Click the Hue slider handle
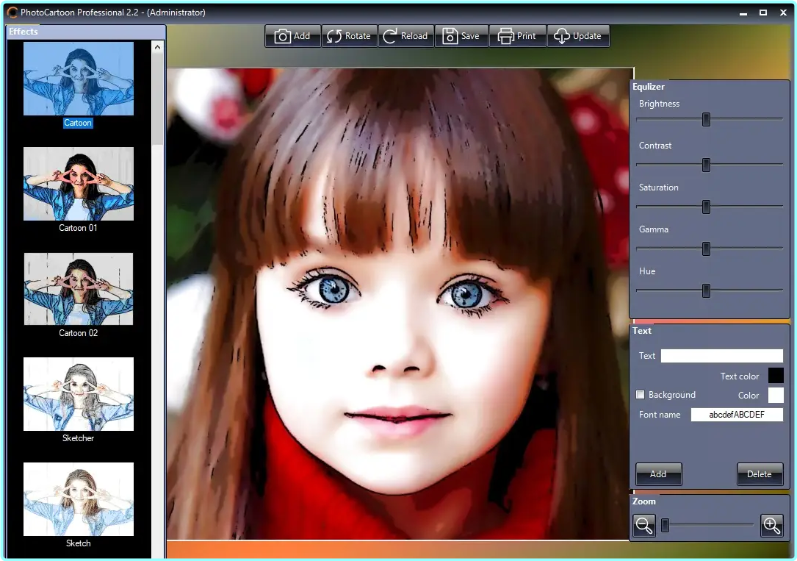This screenshot has width=797, height=561. pyautogui.click(x=706, y=291)
